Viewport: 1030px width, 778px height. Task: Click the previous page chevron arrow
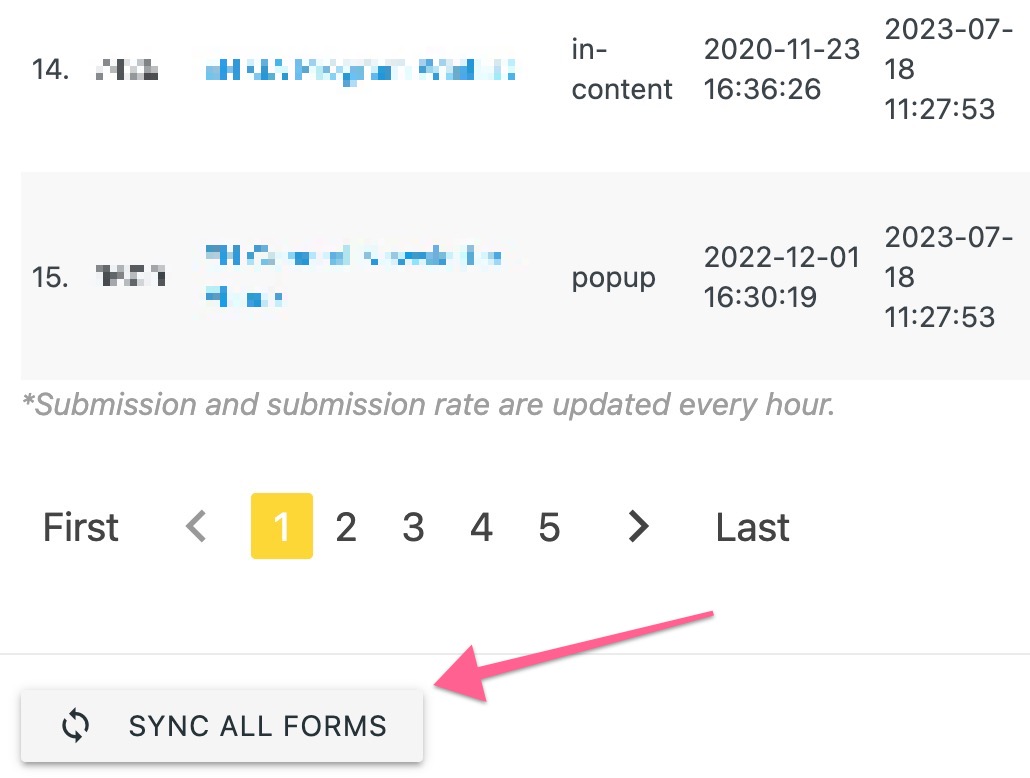[196, 526]
